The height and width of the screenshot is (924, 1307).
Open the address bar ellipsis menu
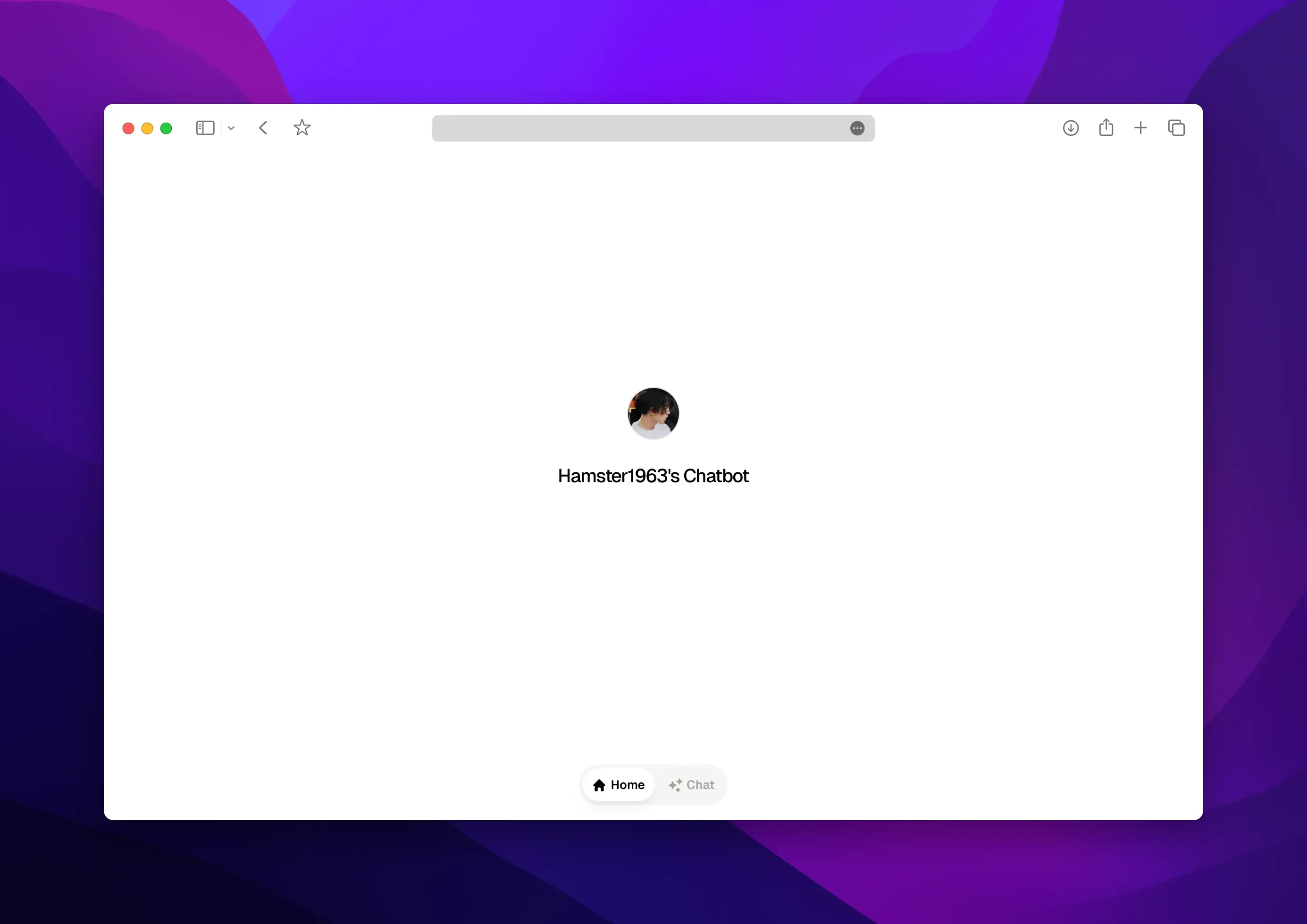[857, 129]
